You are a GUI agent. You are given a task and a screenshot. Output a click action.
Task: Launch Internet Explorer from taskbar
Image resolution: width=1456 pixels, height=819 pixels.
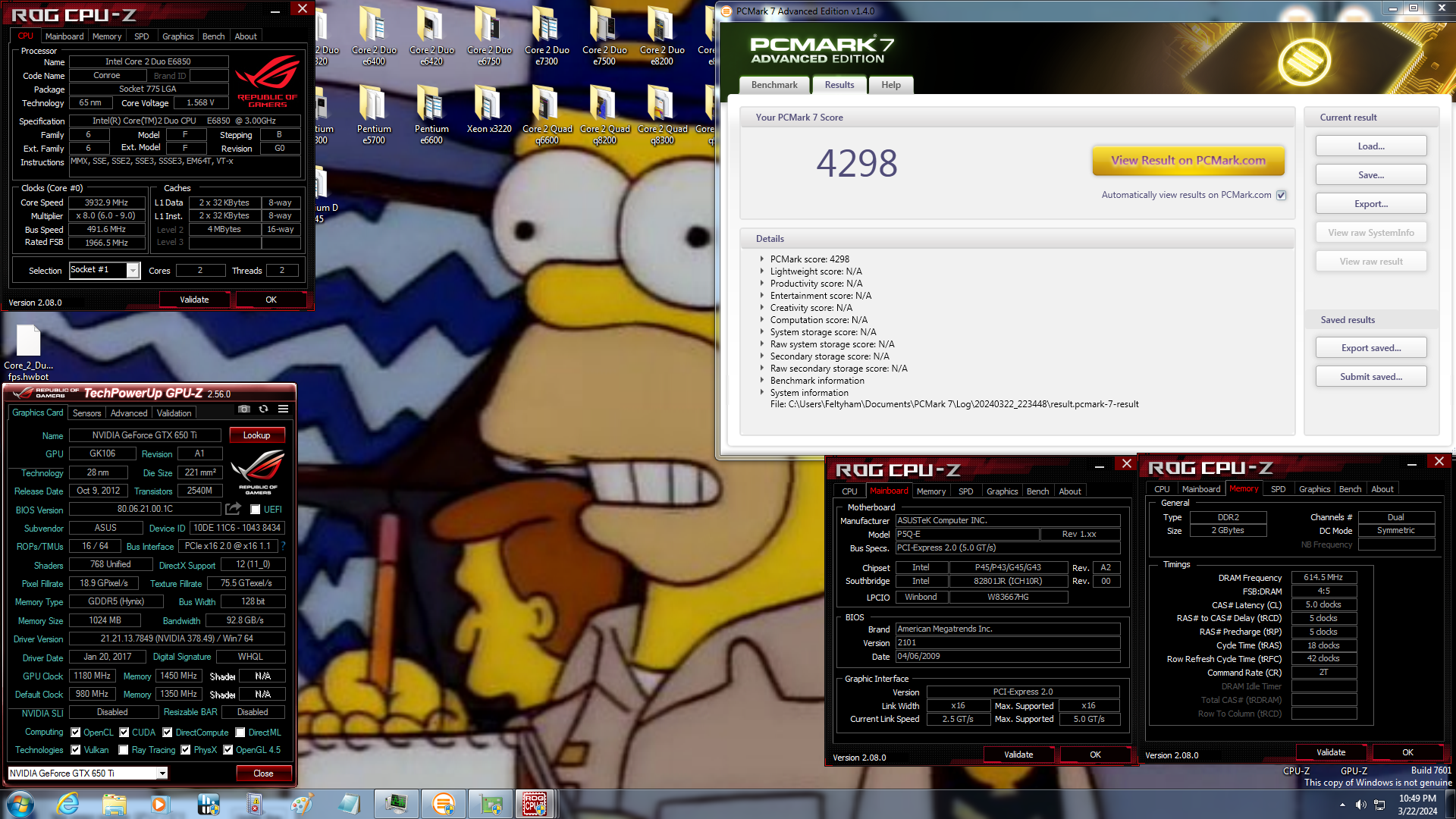68,804
